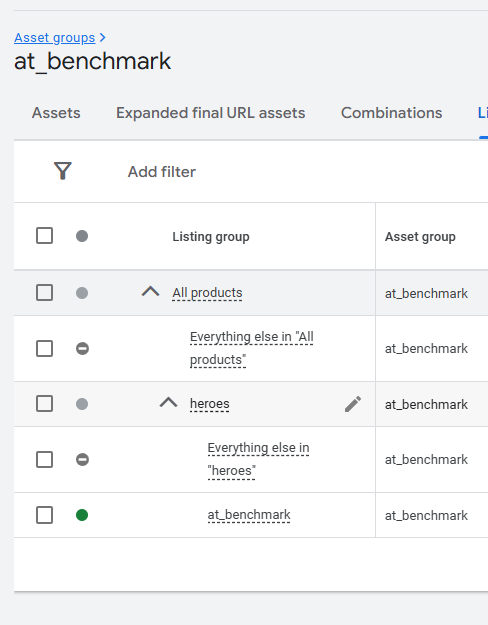Open the Combinations tab

click(x=392, y=113)
